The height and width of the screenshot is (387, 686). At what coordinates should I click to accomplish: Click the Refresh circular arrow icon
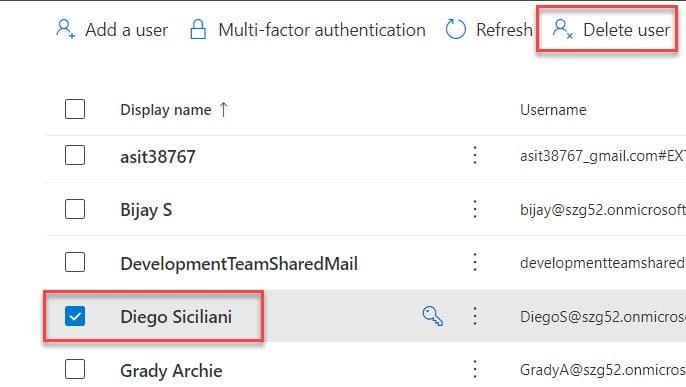(455, 29)
